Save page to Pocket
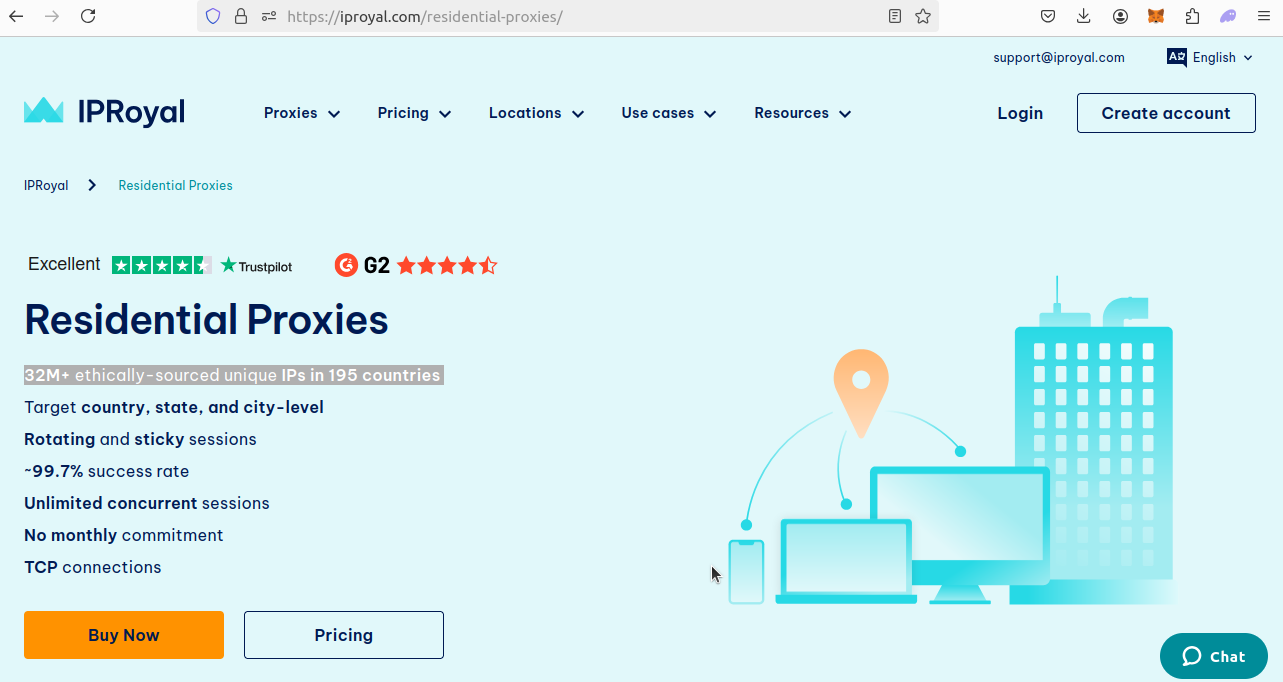1283x682 pixels. (1048, 16)
